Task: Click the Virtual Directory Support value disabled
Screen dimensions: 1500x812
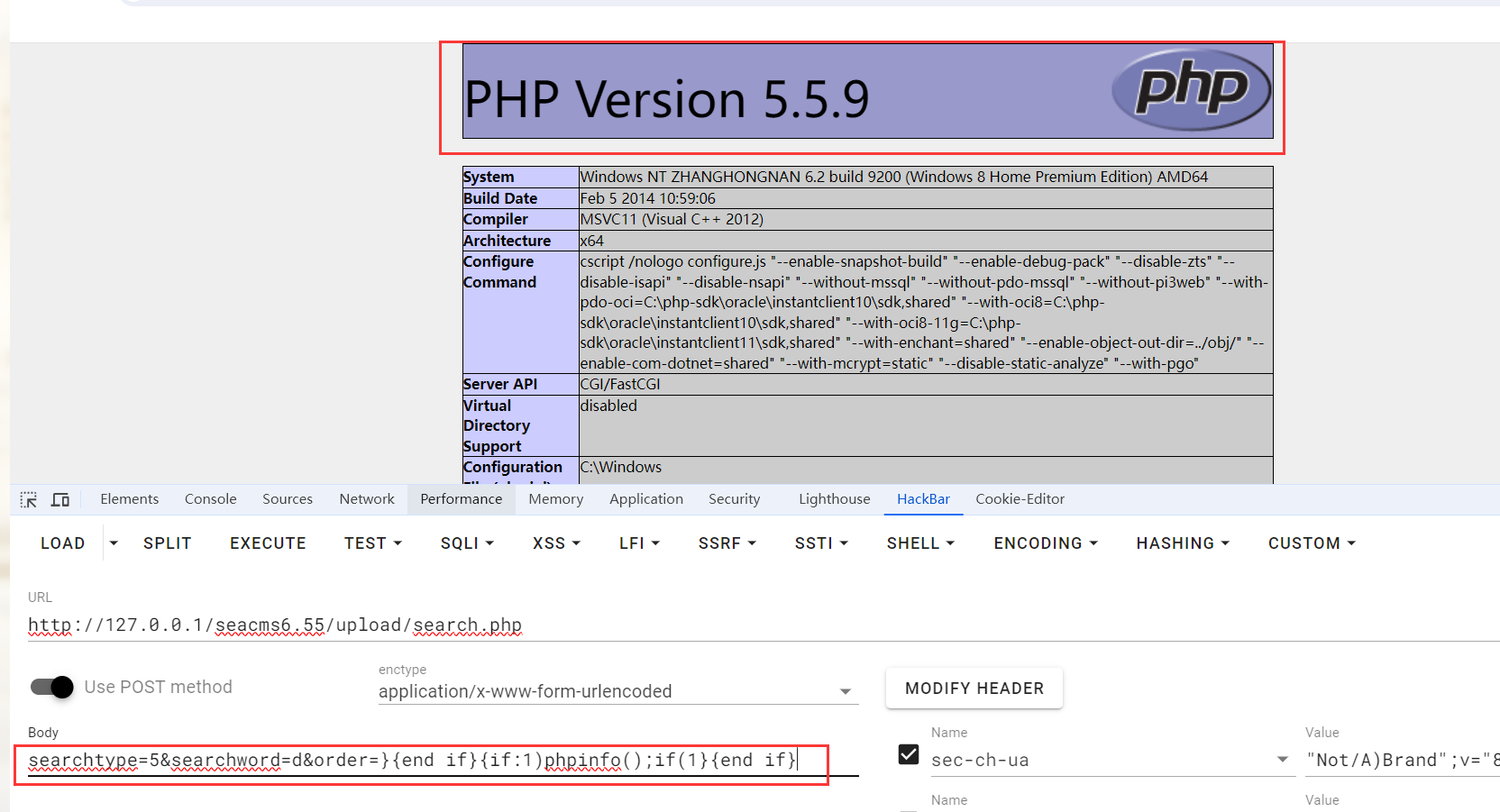Action: (608, 406)
